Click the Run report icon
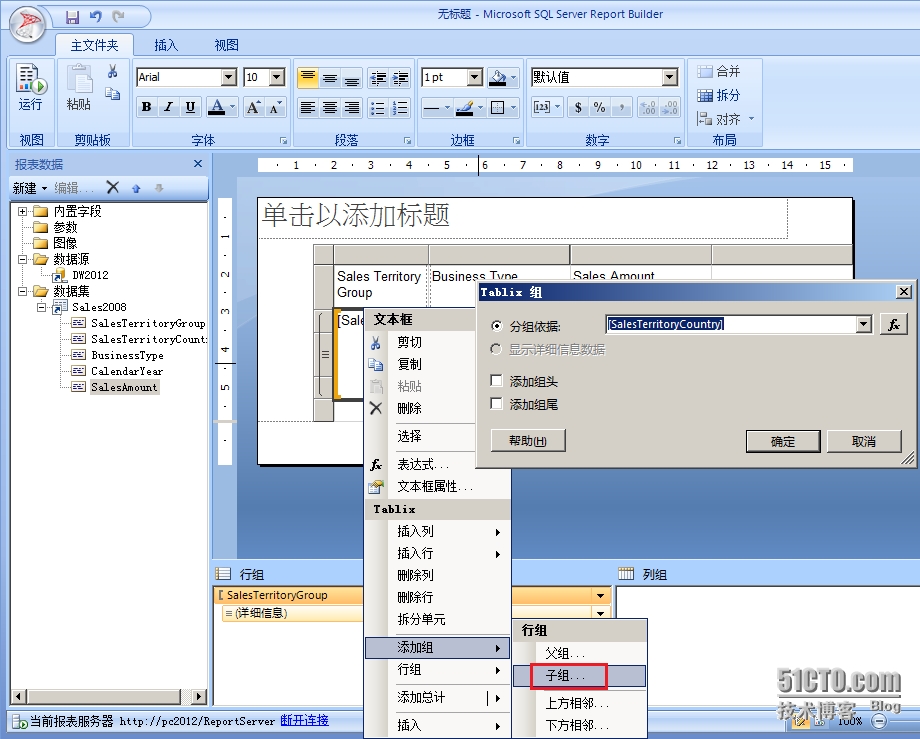Viewport: 920px width, 739px height. point(31,87)
